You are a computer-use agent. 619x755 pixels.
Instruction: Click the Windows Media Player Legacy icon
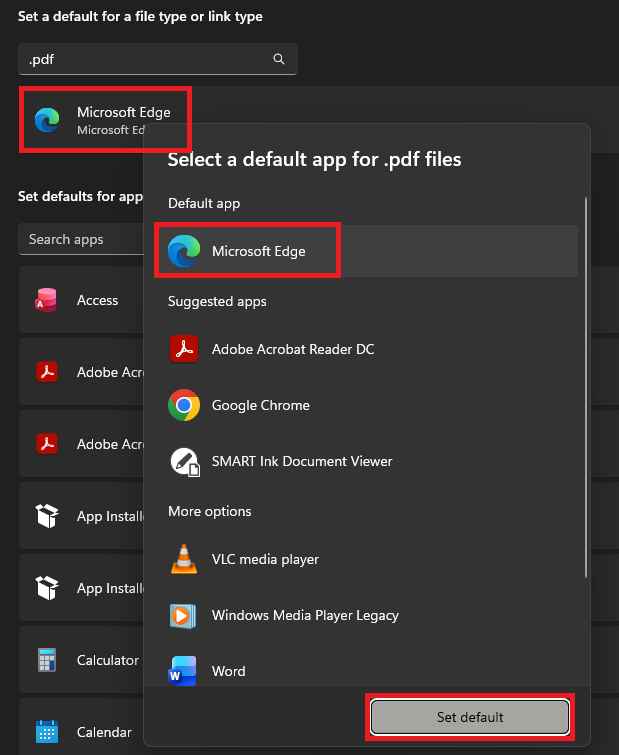point(183,616)
